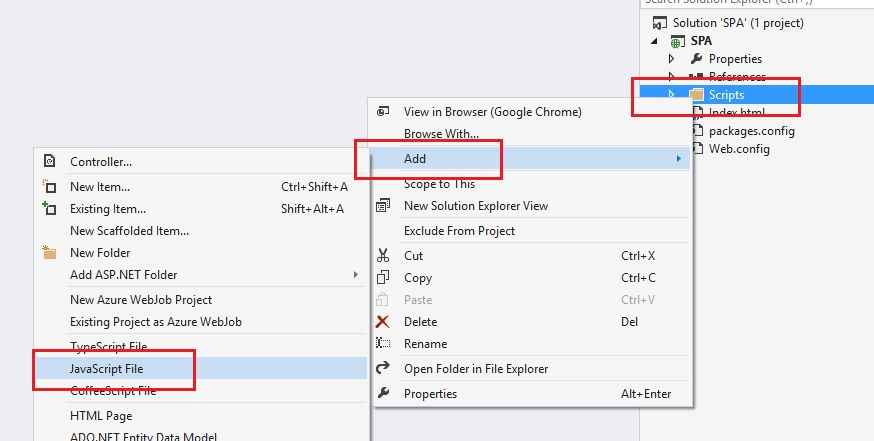This screenshot has width=874, height=441.
Task: Open Web.config file in tree
Action: [739, 149]
